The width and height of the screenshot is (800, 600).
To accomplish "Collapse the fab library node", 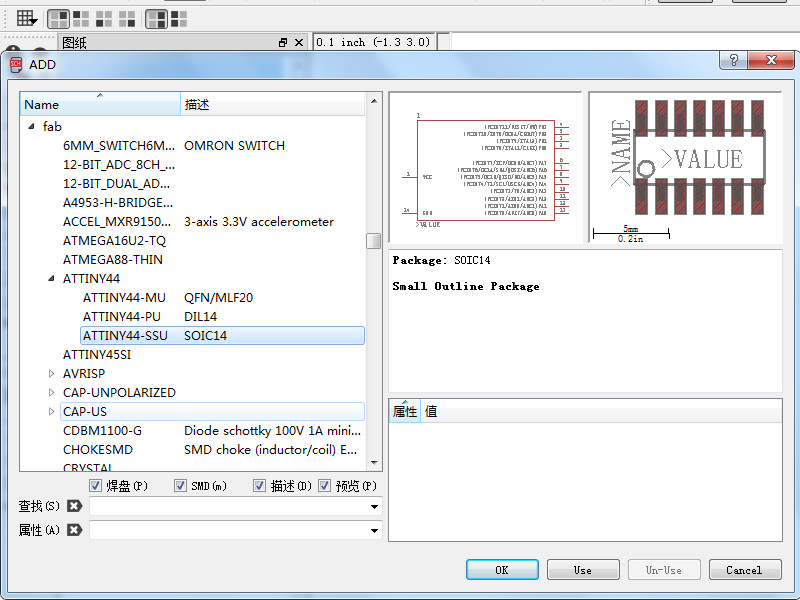I will tap(32, 126).
